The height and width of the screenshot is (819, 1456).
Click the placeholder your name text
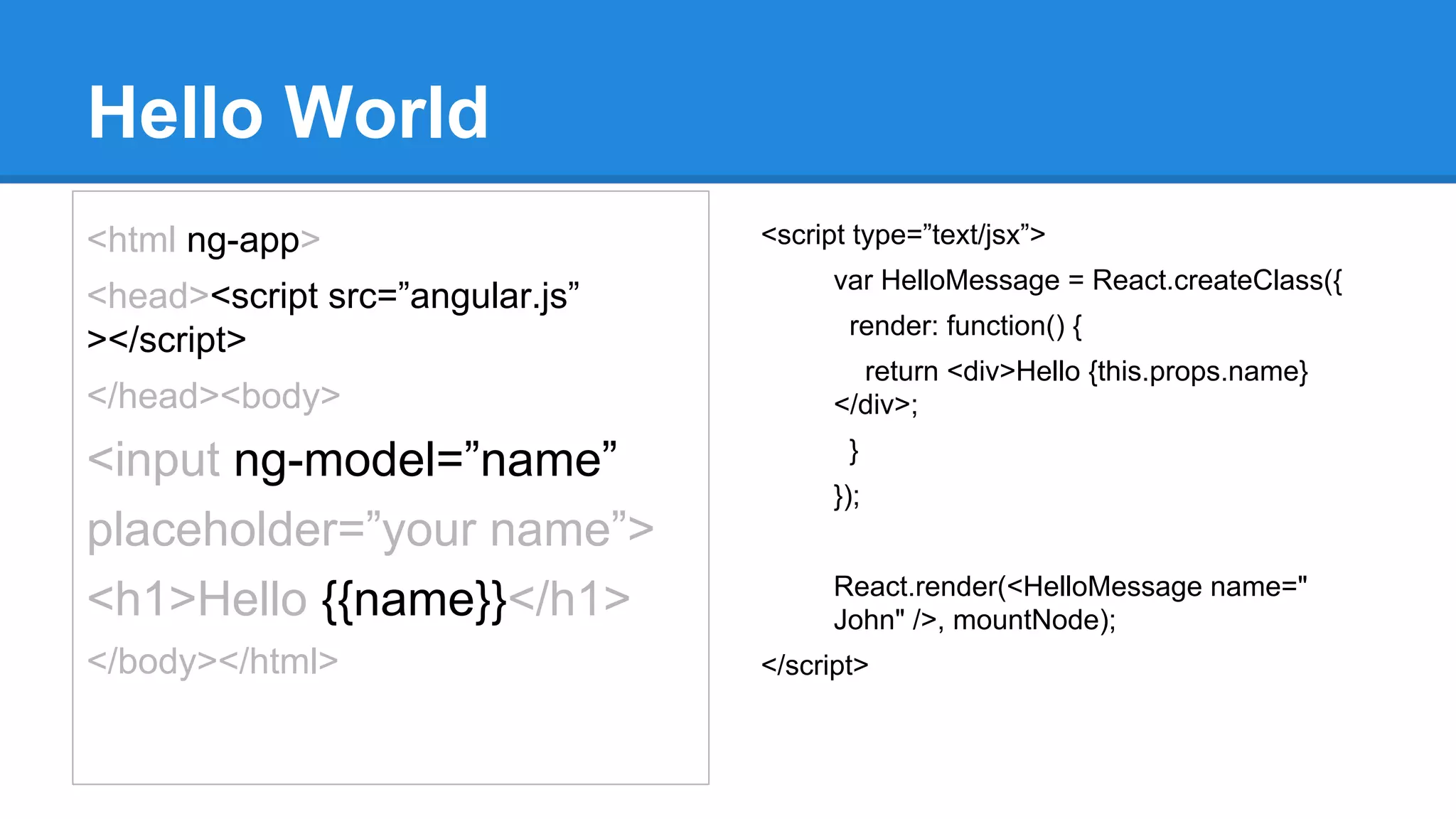pyautogui.click(x=370, y=530)
